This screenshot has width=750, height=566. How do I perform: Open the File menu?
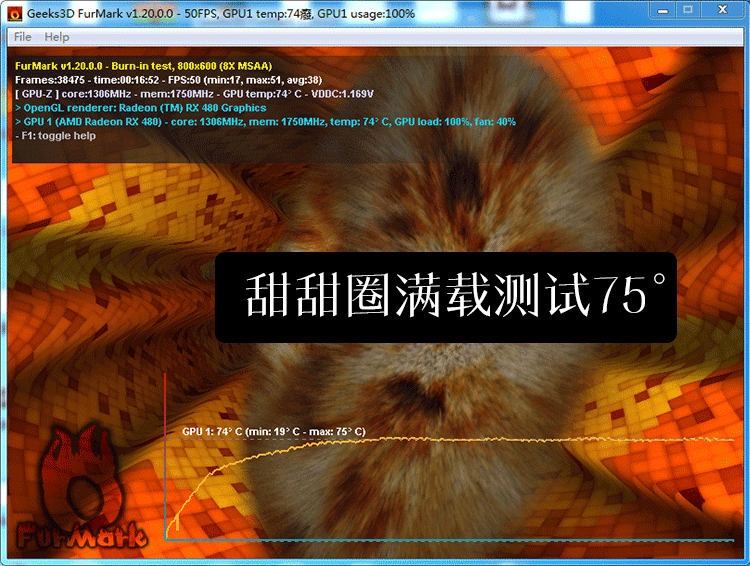tap(22, 37)
